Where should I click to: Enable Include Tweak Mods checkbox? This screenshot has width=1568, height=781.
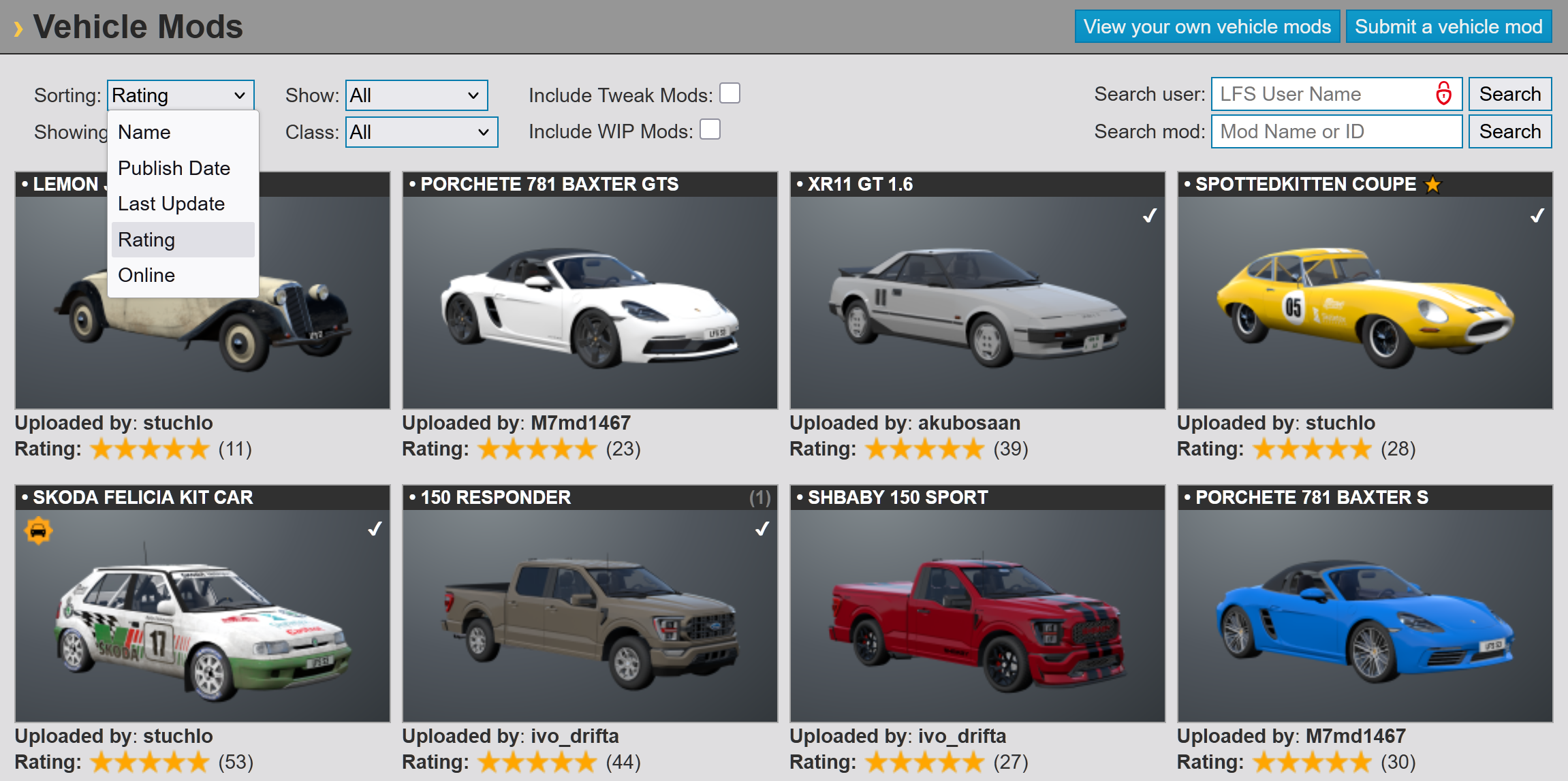point(730,93)
